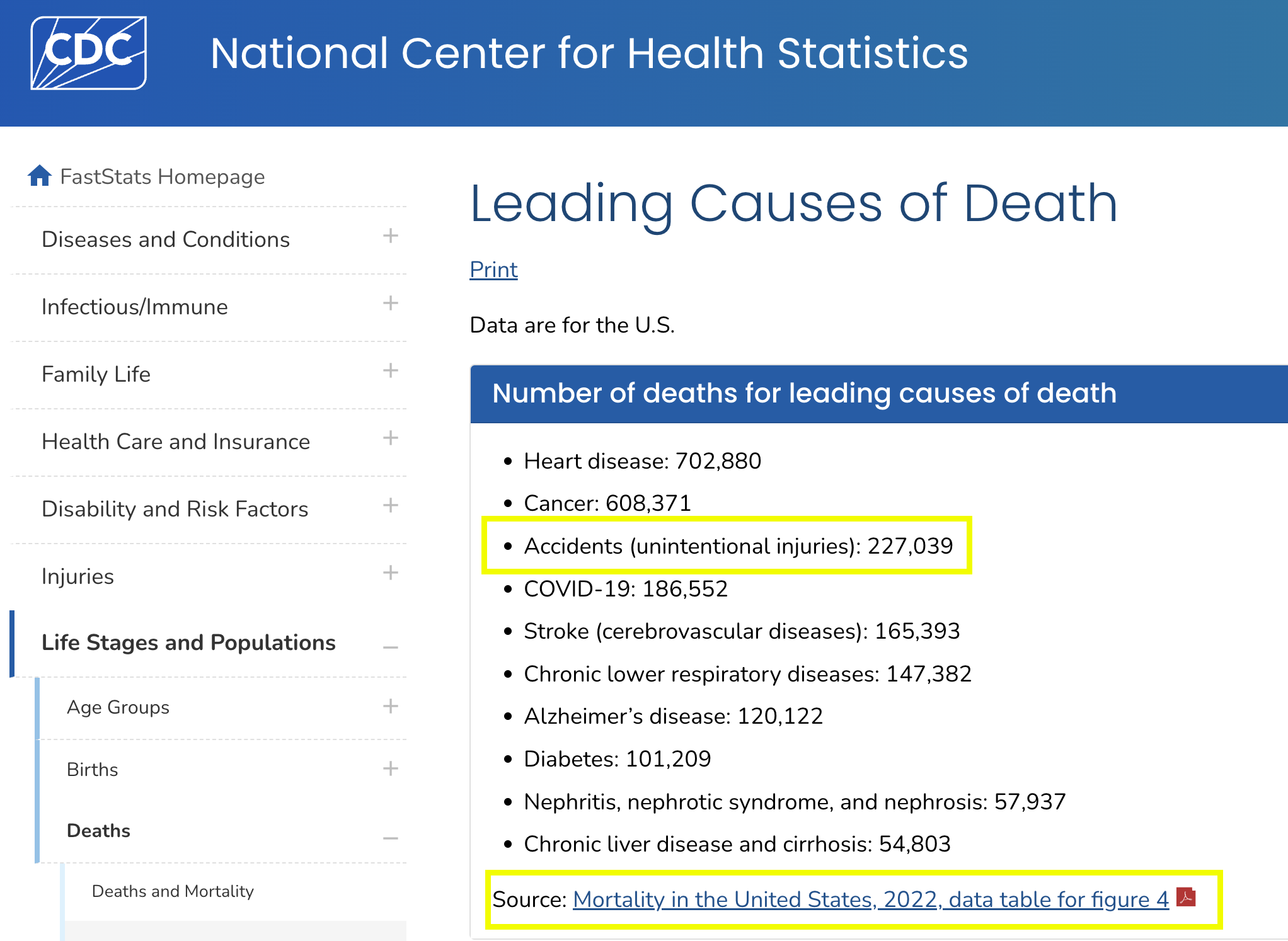This screenshot has width=1288, height=941.
Task: Select Deaths and Mortality menu item
Action: pyautogui.click(x=173, y=891)
